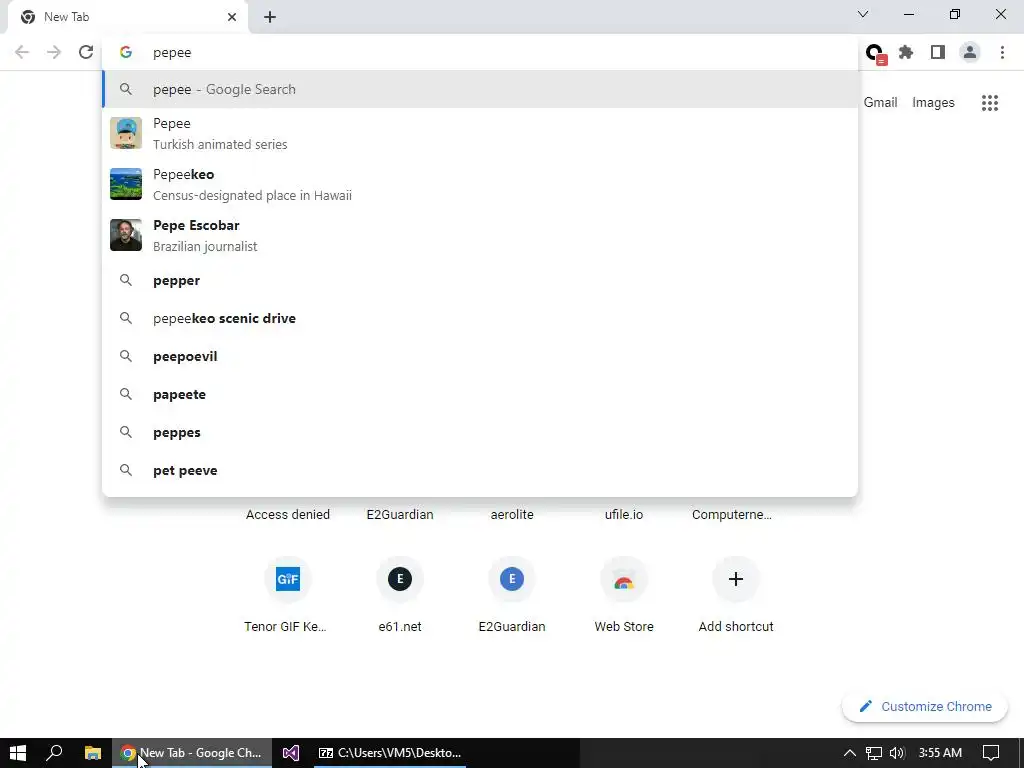
Task: Open the Access denied shortcut
Action: click(288, 515)
